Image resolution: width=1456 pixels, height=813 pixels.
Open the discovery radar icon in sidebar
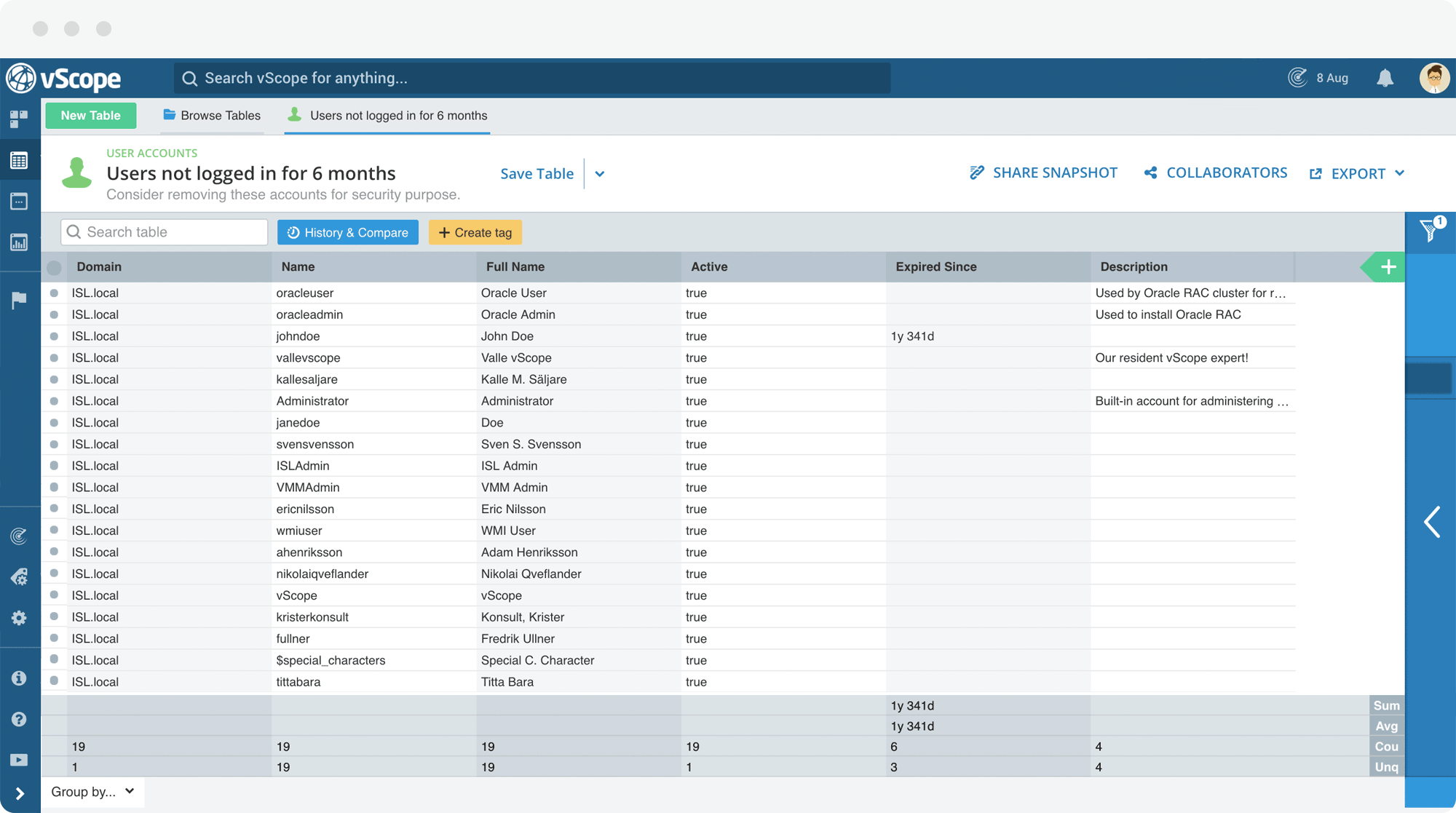tap(19, 536)
